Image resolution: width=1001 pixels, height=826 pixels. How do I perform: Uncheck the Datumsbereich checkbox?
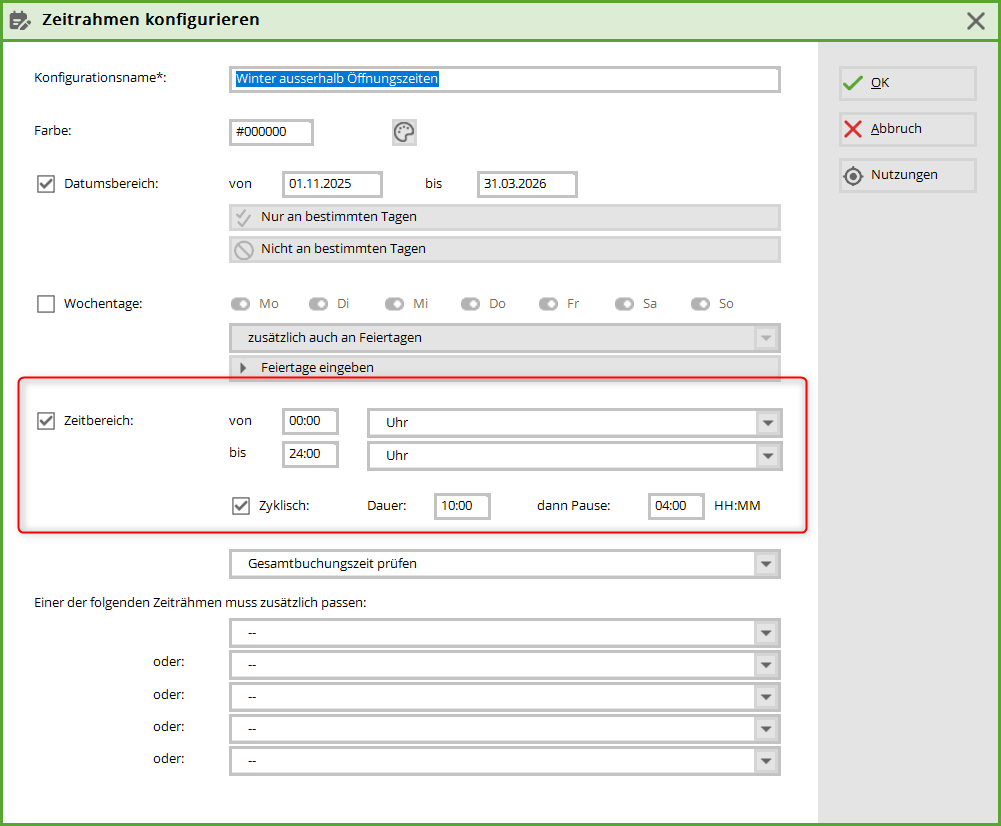(x=46, y=184)
